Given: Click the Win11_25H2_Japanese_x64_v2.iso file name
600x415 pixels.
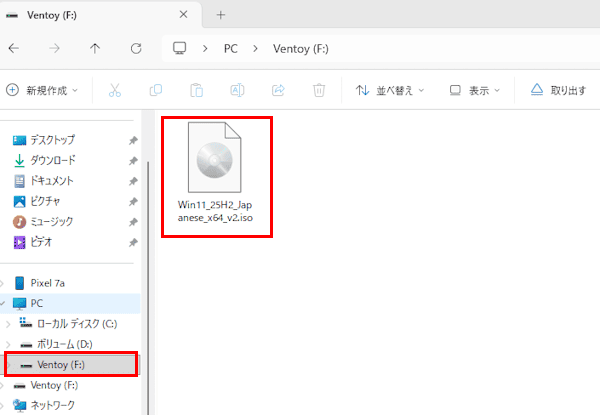Looking at the screenshot, I should [215, 211].
